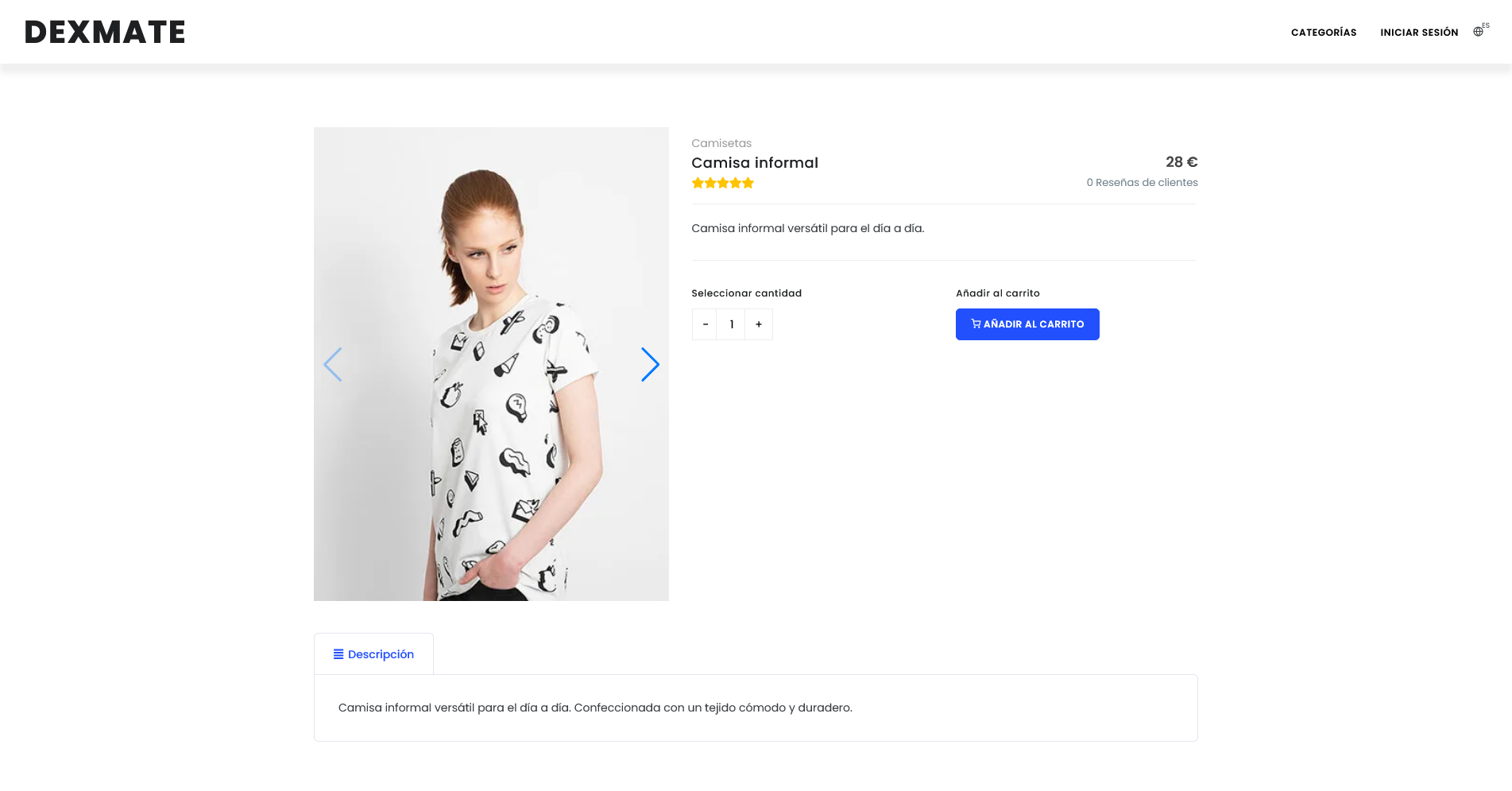Viewport: 1512px width, 791px height.
Task: Open the 0 Reseñas de clientes link
Action: click(x=1142, y=183)
